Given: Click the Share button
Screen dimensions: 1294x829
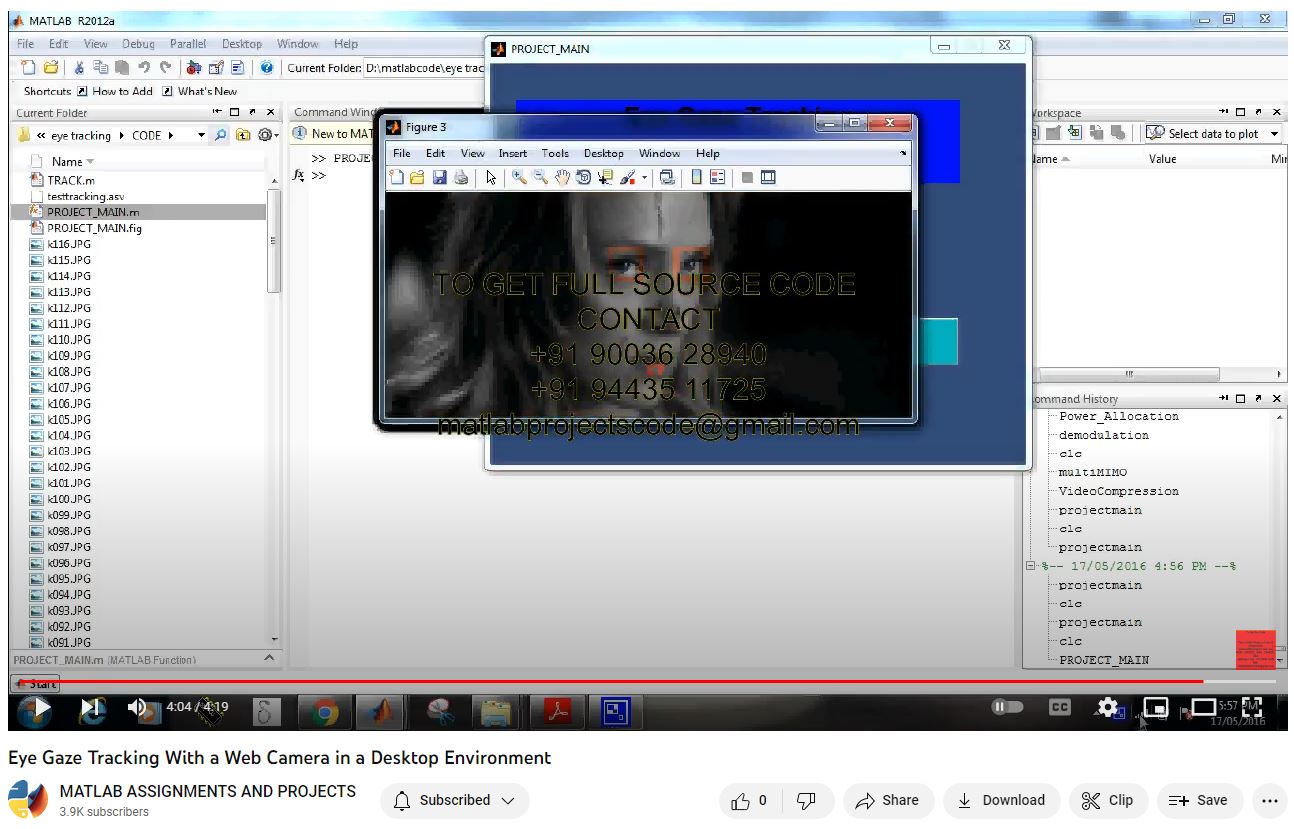Looking at the screenshot, I should click(888, 800).
